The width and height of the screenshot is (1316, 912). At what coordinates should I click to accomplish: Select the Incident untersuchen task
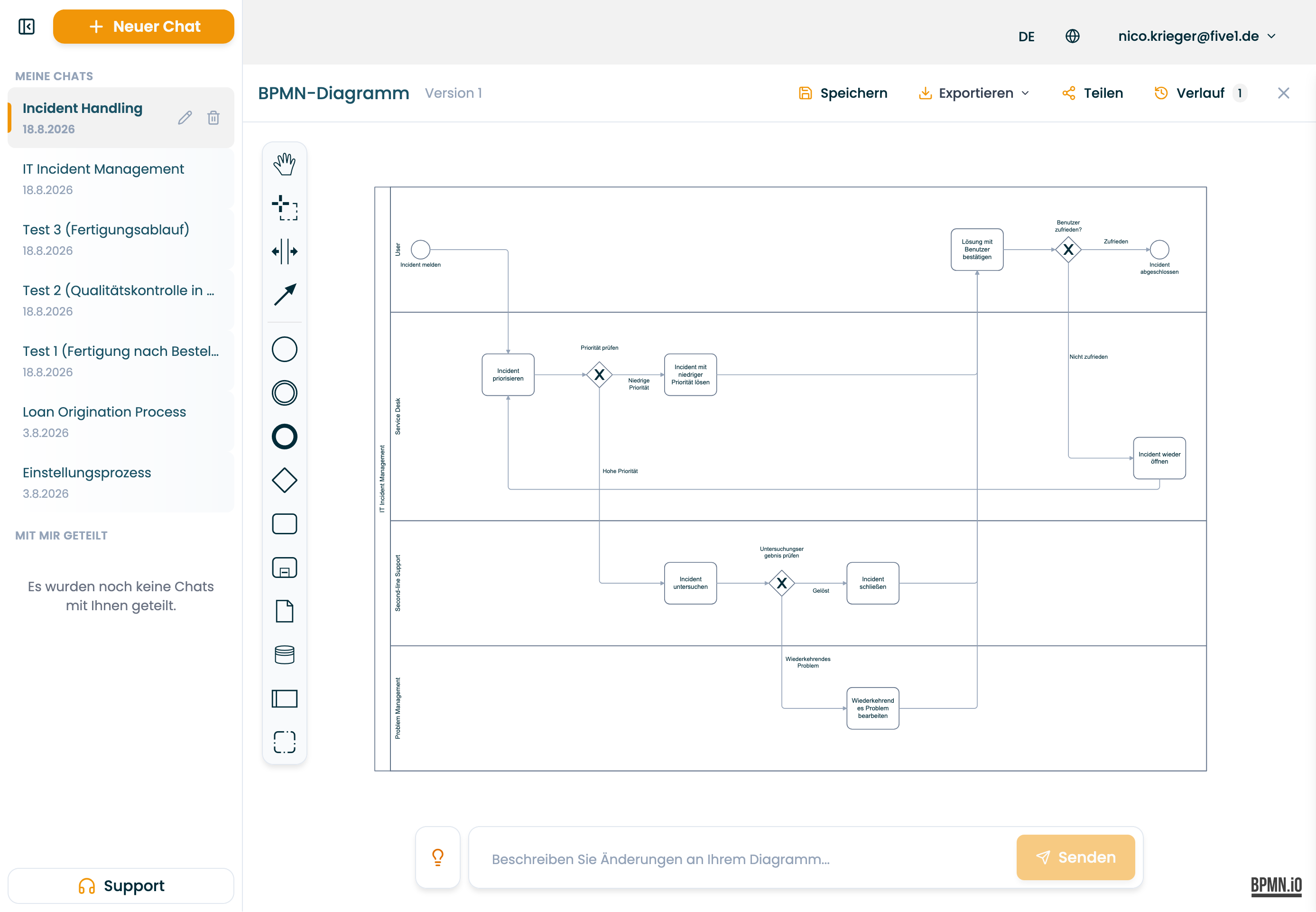[690, 583]
